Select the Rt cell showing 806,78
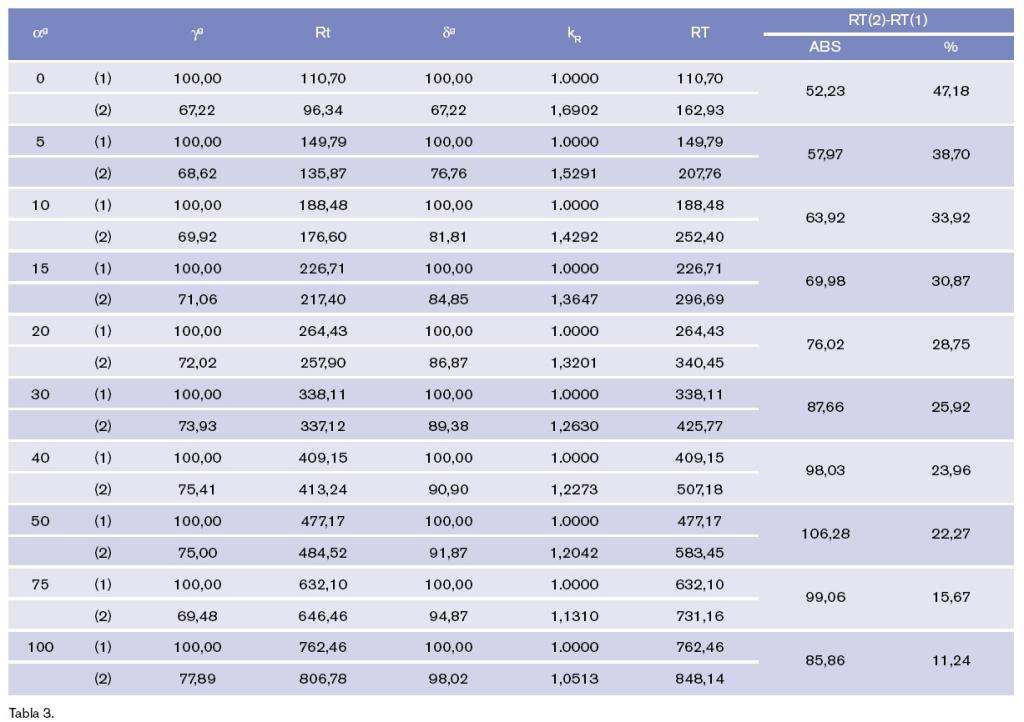 click(x=322, y=679)
